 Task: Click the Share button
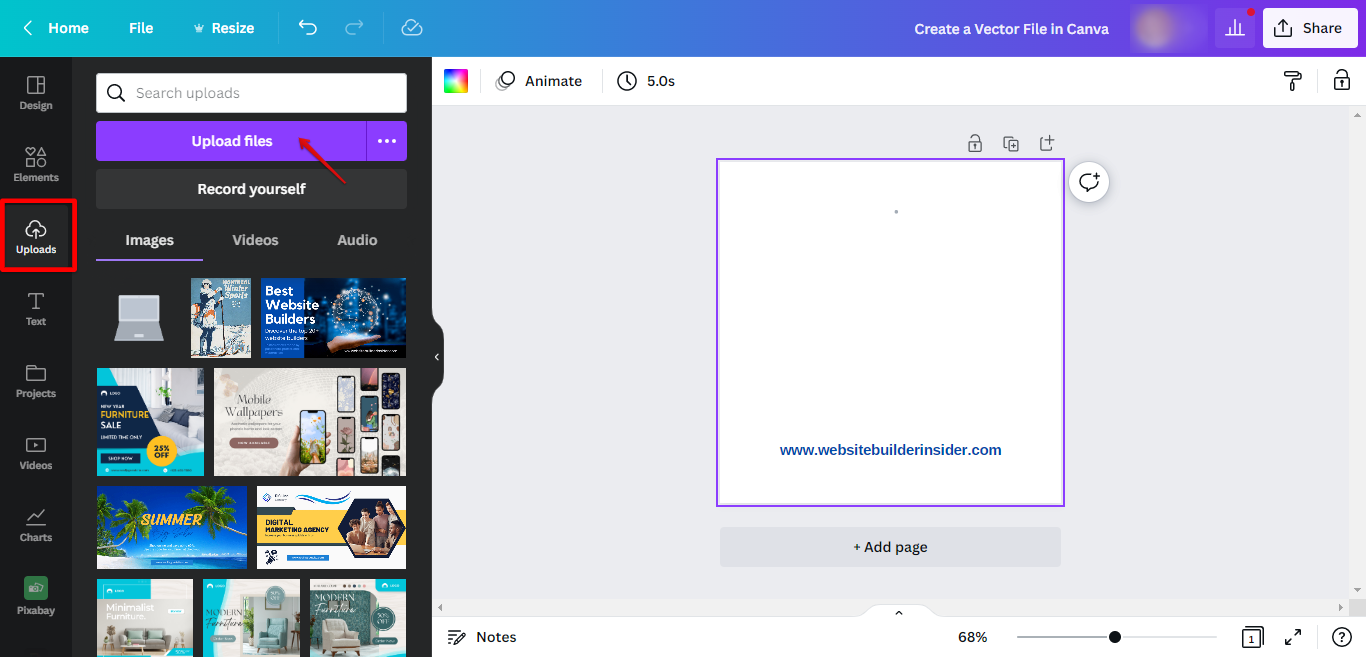click(x=1310, y=28)
